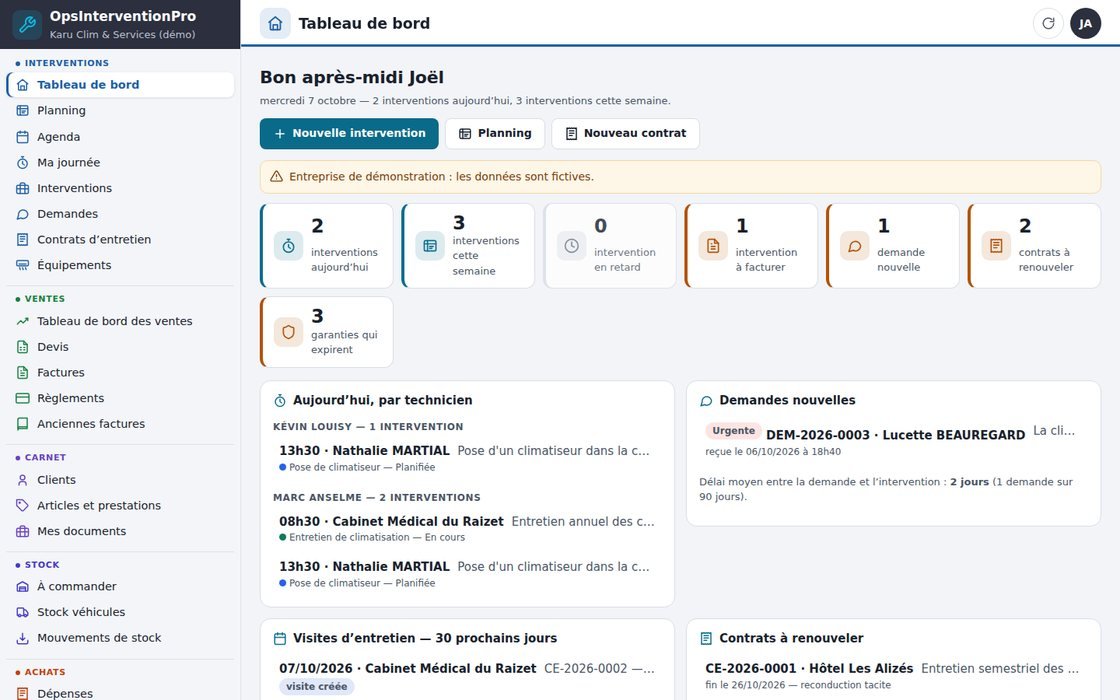Click the Nouvelle intervention button
This screenshot has height=700, width=1120.
(349, 134)
